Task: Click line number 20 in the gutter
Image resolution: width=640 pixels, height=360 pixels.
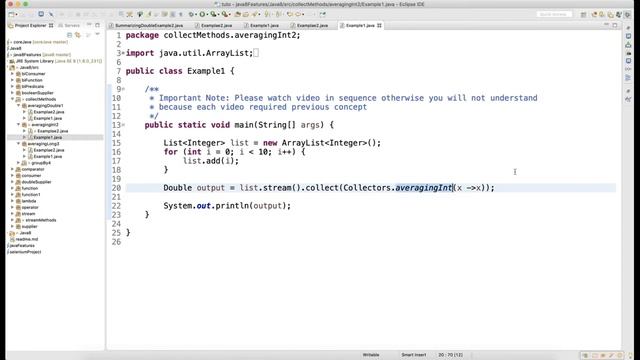Action: (x=116, y=188)
